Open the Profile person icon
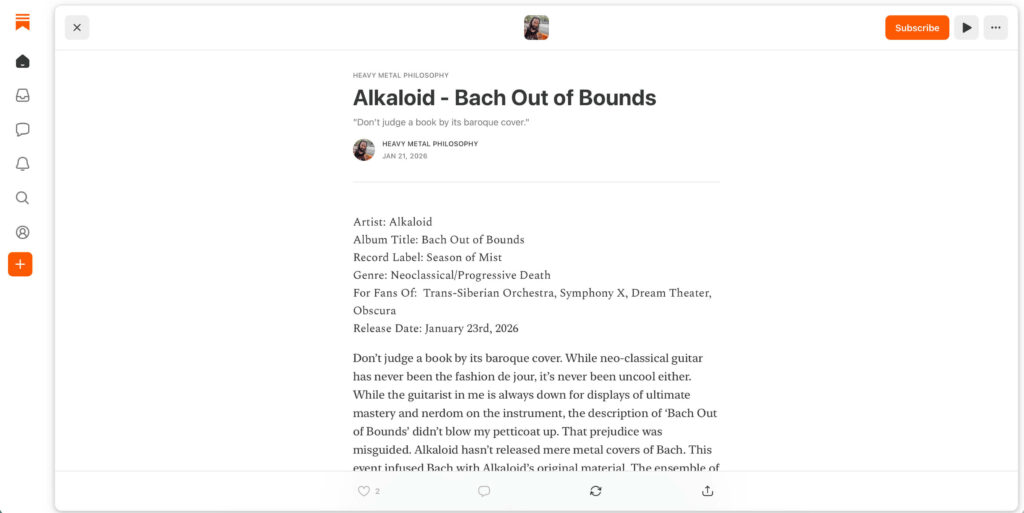This screenshot has width=1024, height=513. [22, 232]
